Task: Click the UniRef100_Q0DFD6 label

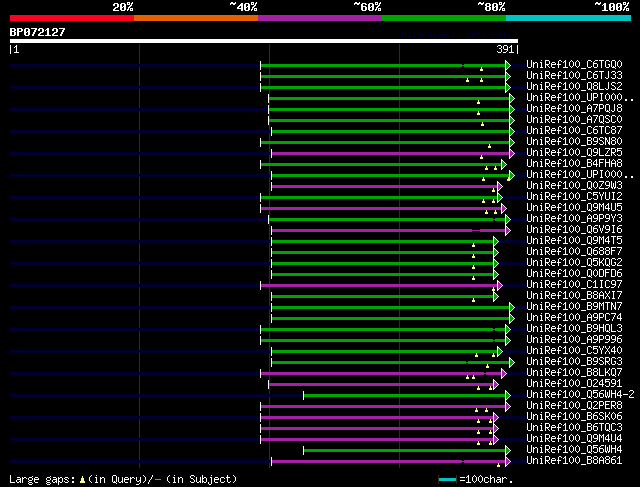Action: [x=574, y=274]
